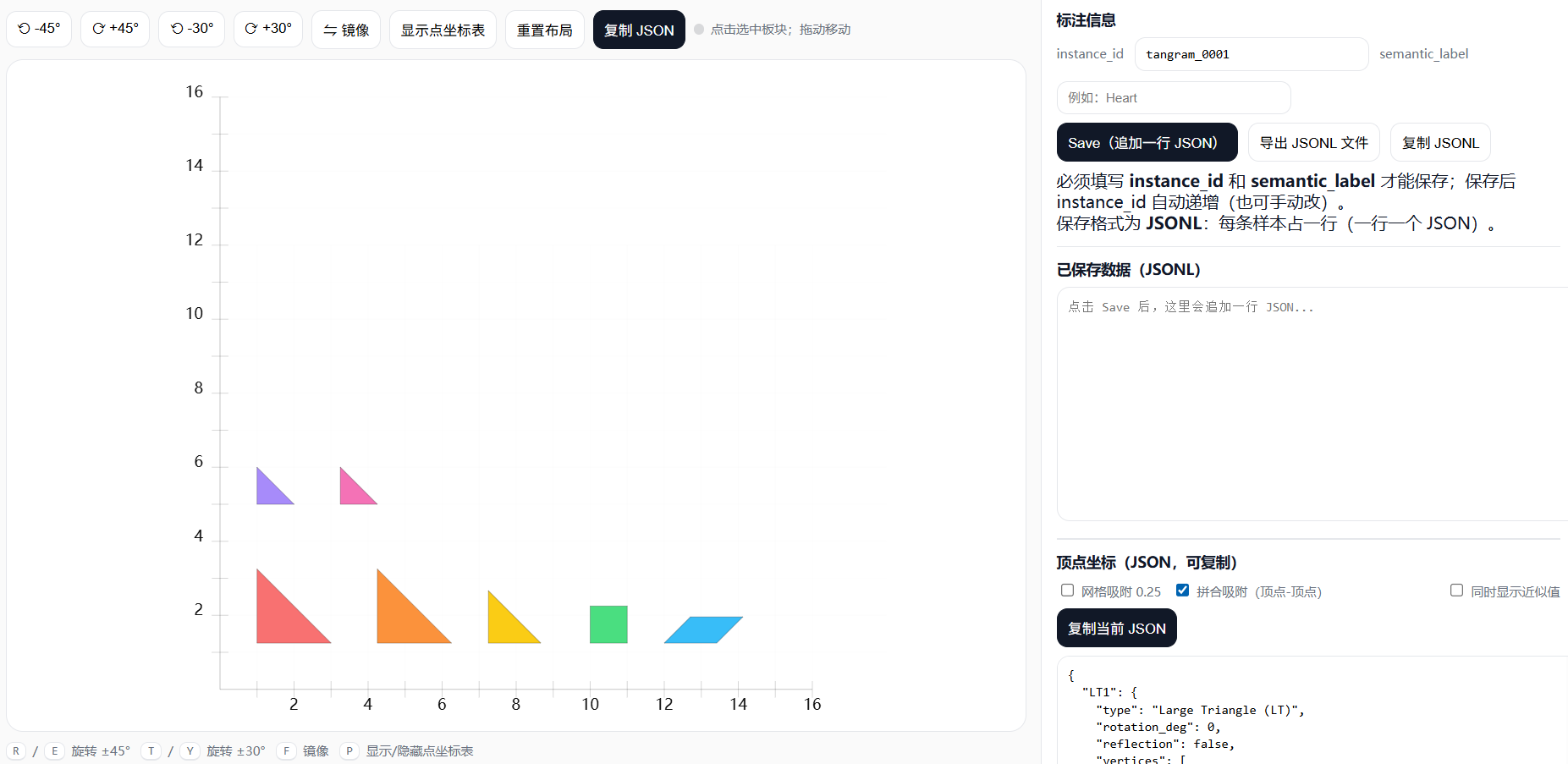
Task: Mirror the piece with 镜像 button
Action: click(x=346, y=30)
